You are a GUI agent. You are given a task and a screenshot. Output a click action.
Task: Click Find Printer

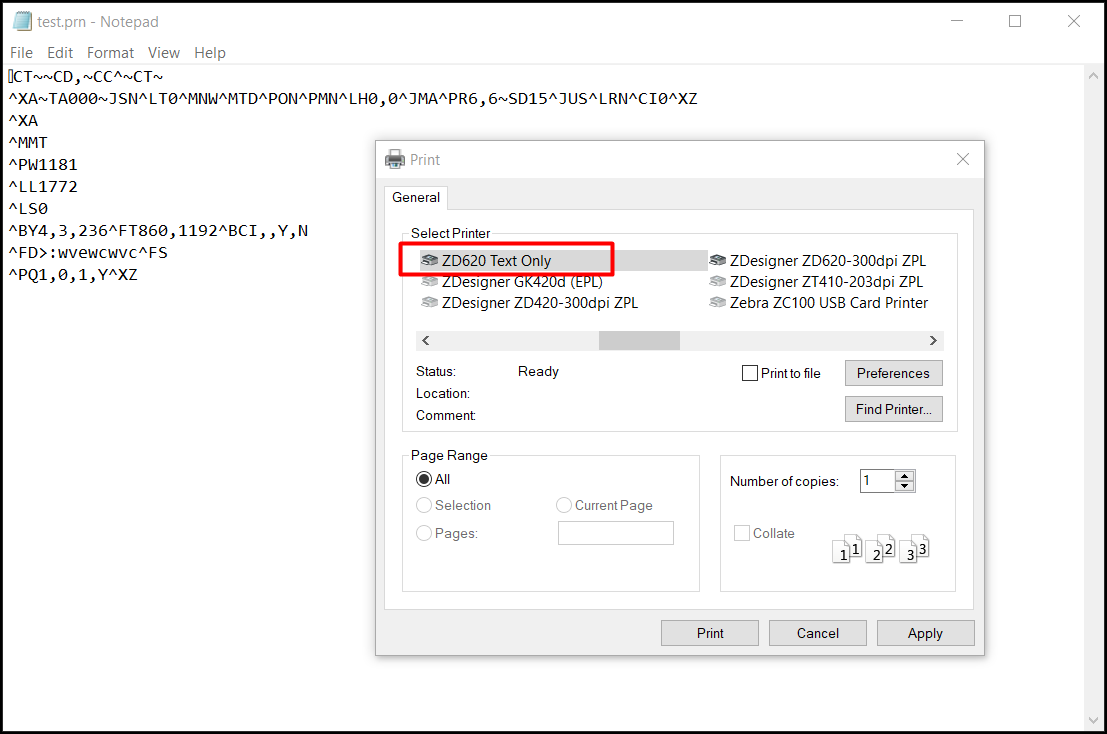(x=893, y=408)
